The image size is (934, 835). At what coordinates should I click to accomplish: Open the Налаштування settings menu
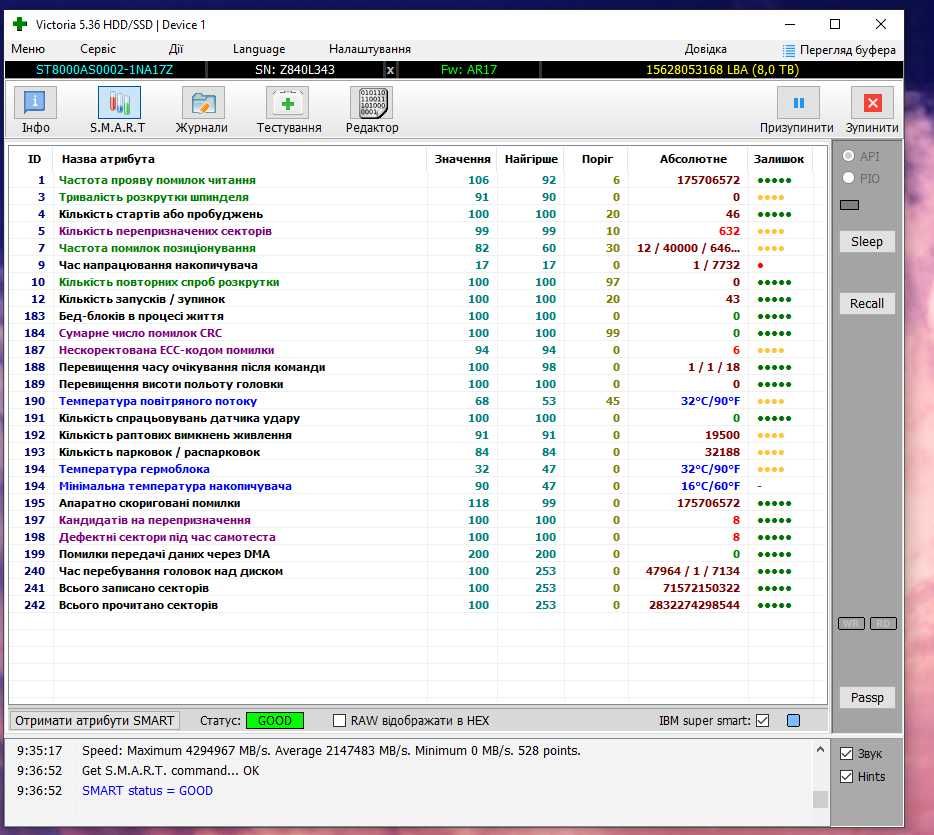coord(370,49)
